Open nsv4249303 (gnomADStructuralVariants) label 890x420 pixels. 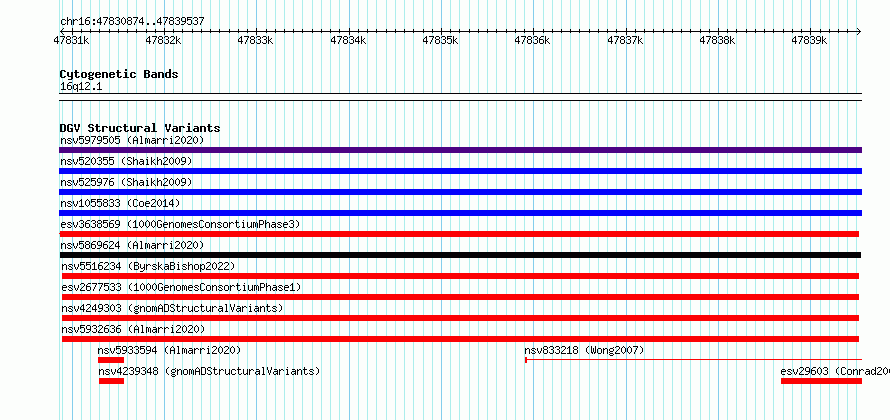pyautogui.click(x=173, y=308)
